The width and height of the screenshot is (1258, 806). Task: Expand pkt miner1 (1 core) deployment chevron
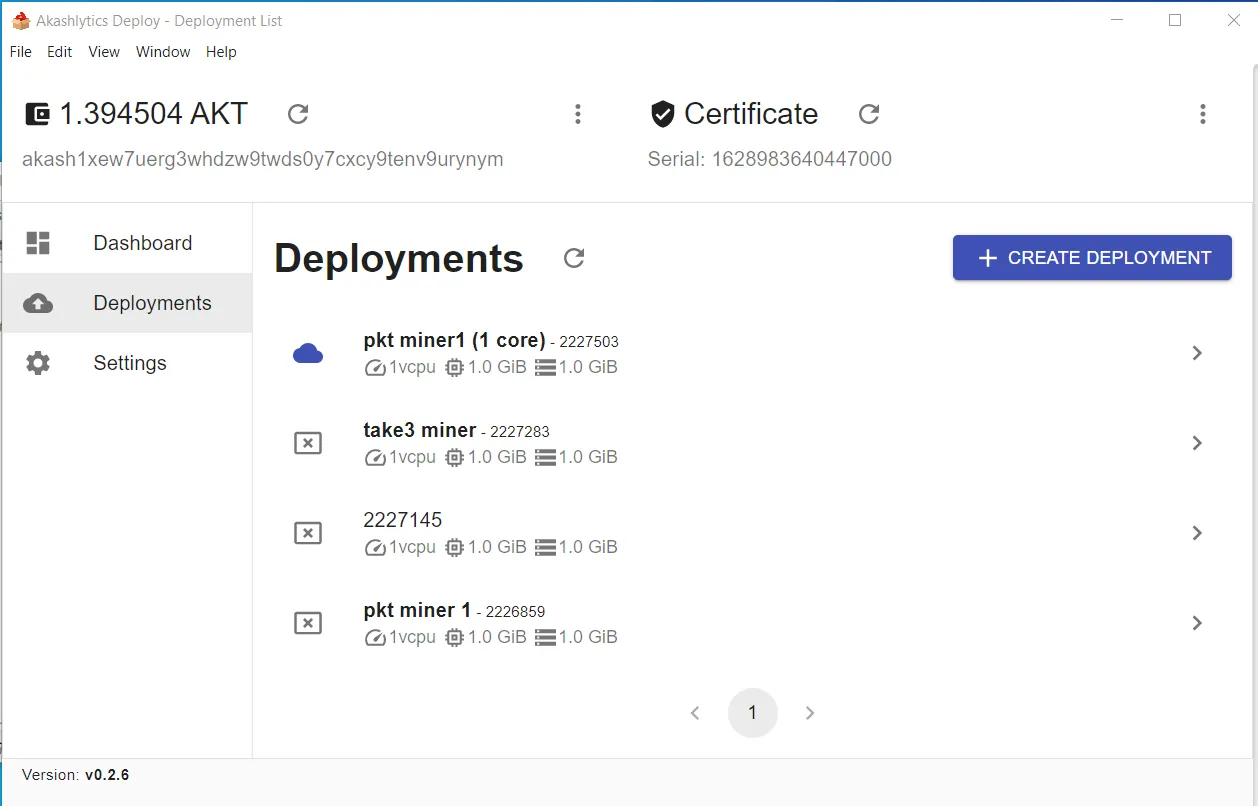tap(1197, 353)
